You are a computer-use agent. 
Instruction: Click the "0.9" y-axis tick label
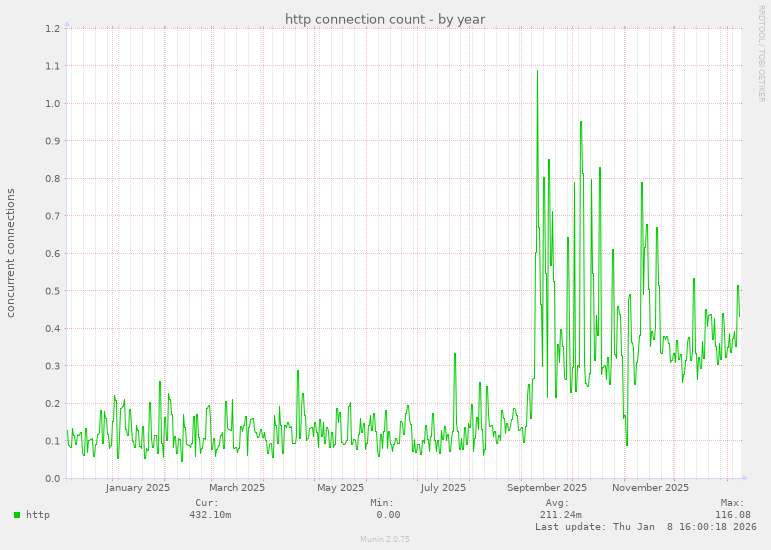53,141
